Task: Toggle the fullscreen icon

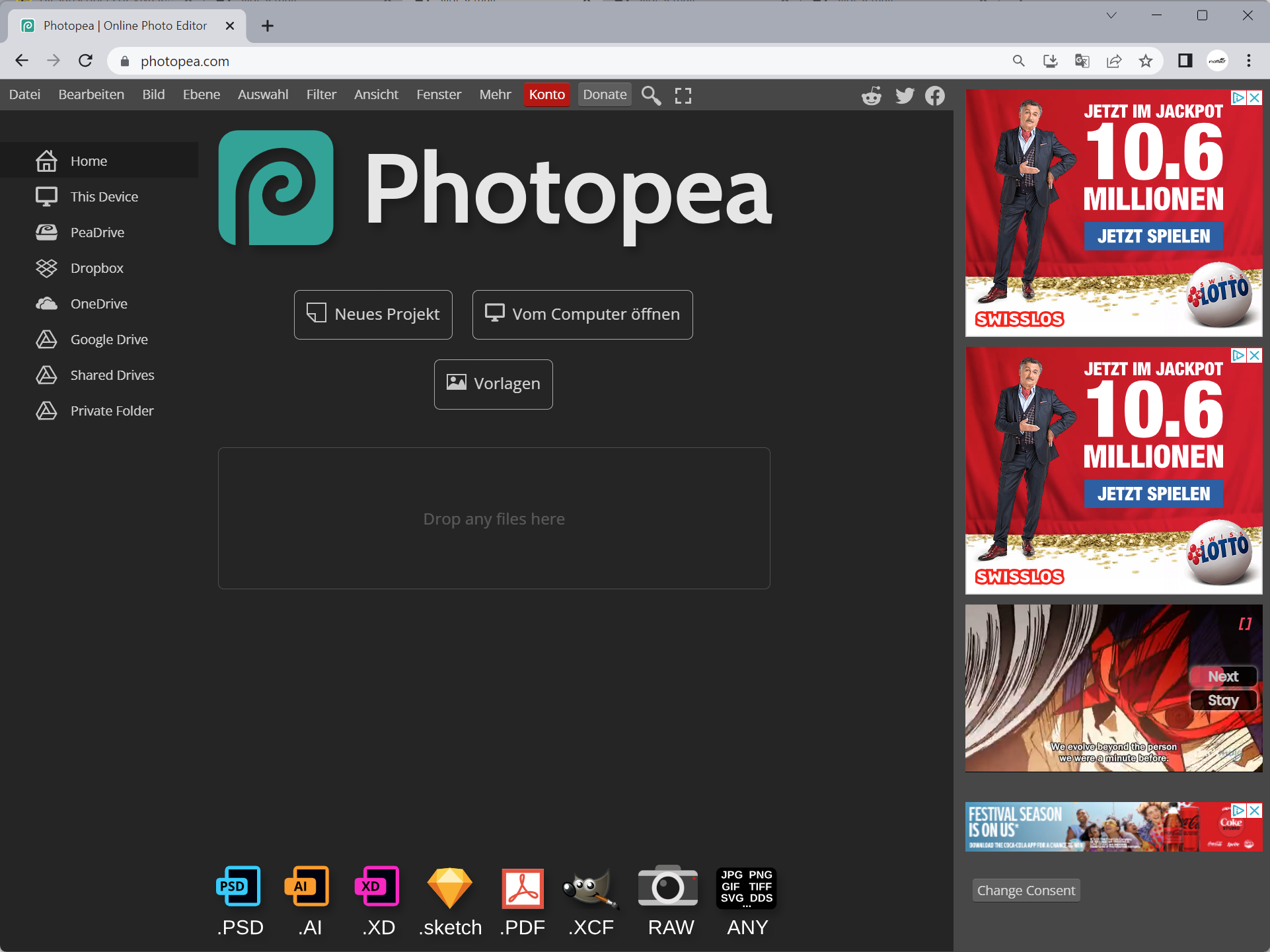Action: 683,96
